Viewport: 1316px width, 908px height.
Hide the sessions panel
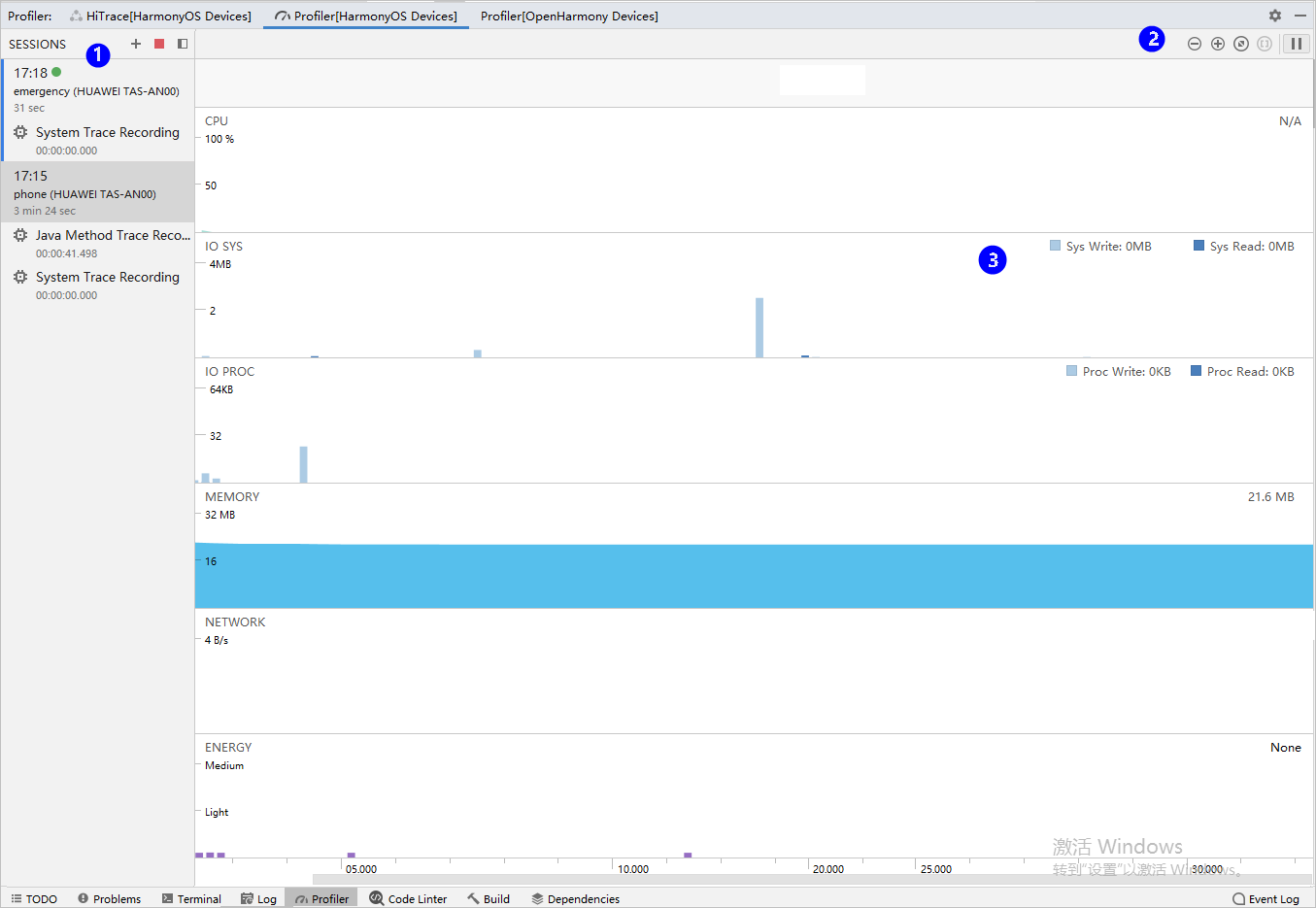click(182, 44)
